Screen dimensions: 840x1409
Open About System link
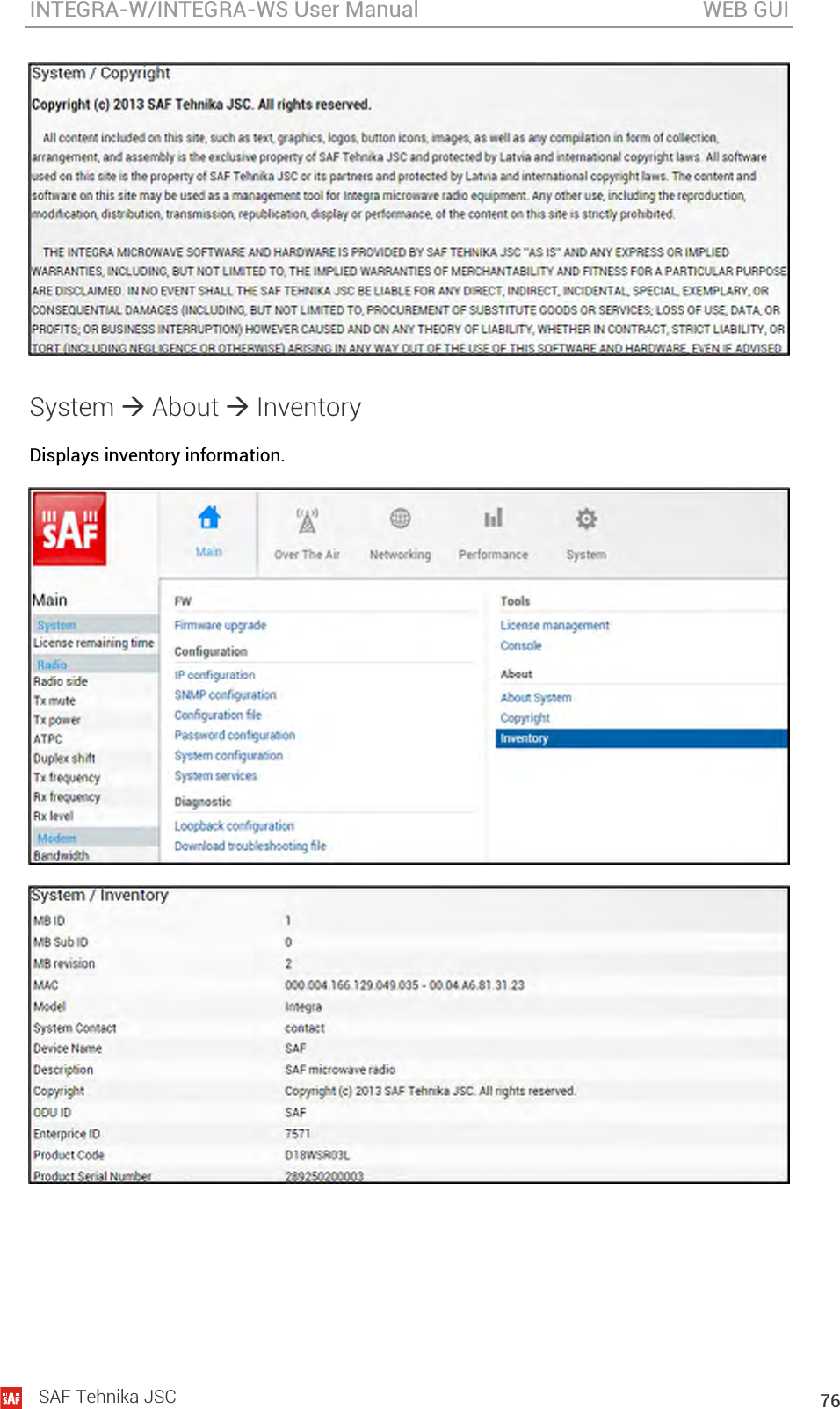[x=536, y=697]
